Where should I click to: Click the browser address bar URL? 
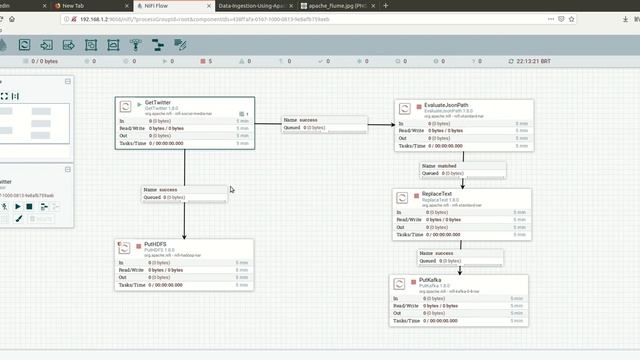pyautogui.click(x=204, y=19)
